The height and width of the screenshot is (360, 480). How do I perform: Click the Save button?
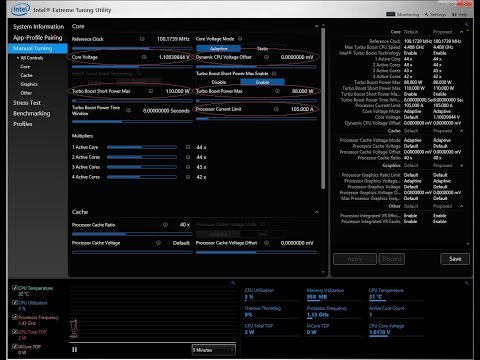pos(455,259)
